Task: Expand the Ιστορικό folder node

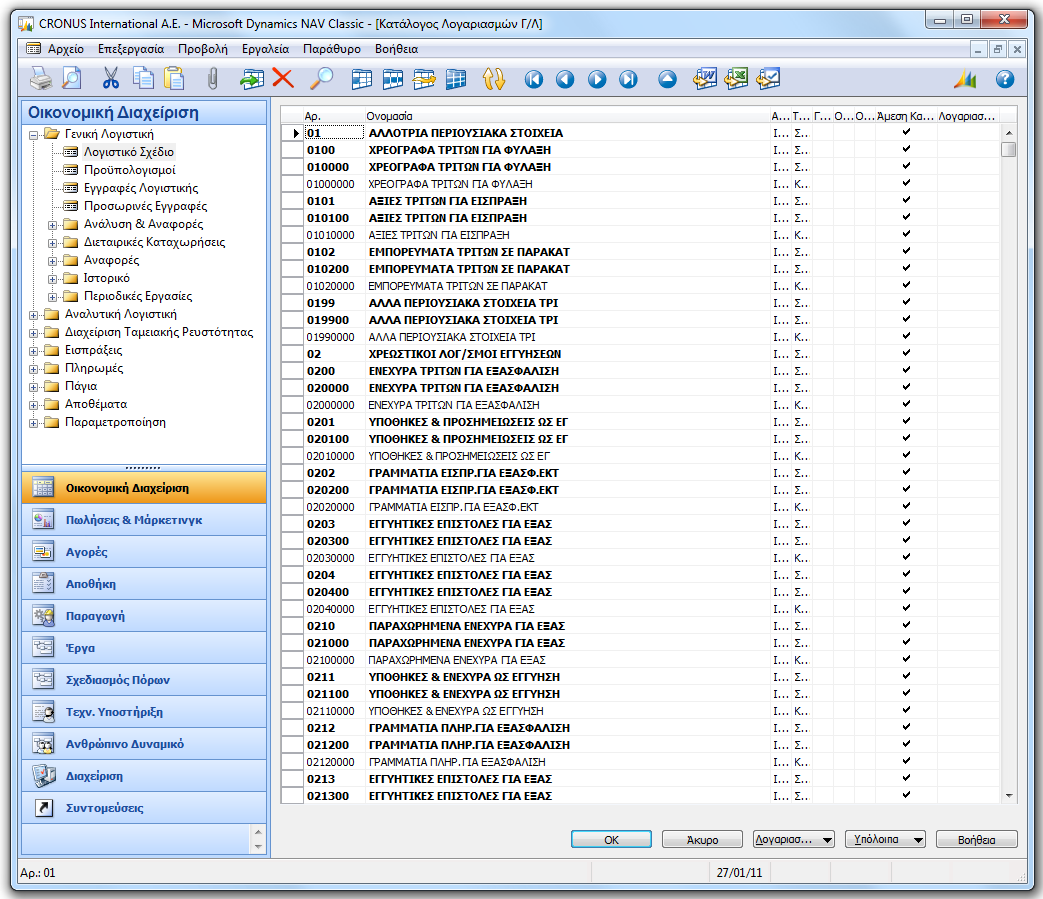Action: 53,279
